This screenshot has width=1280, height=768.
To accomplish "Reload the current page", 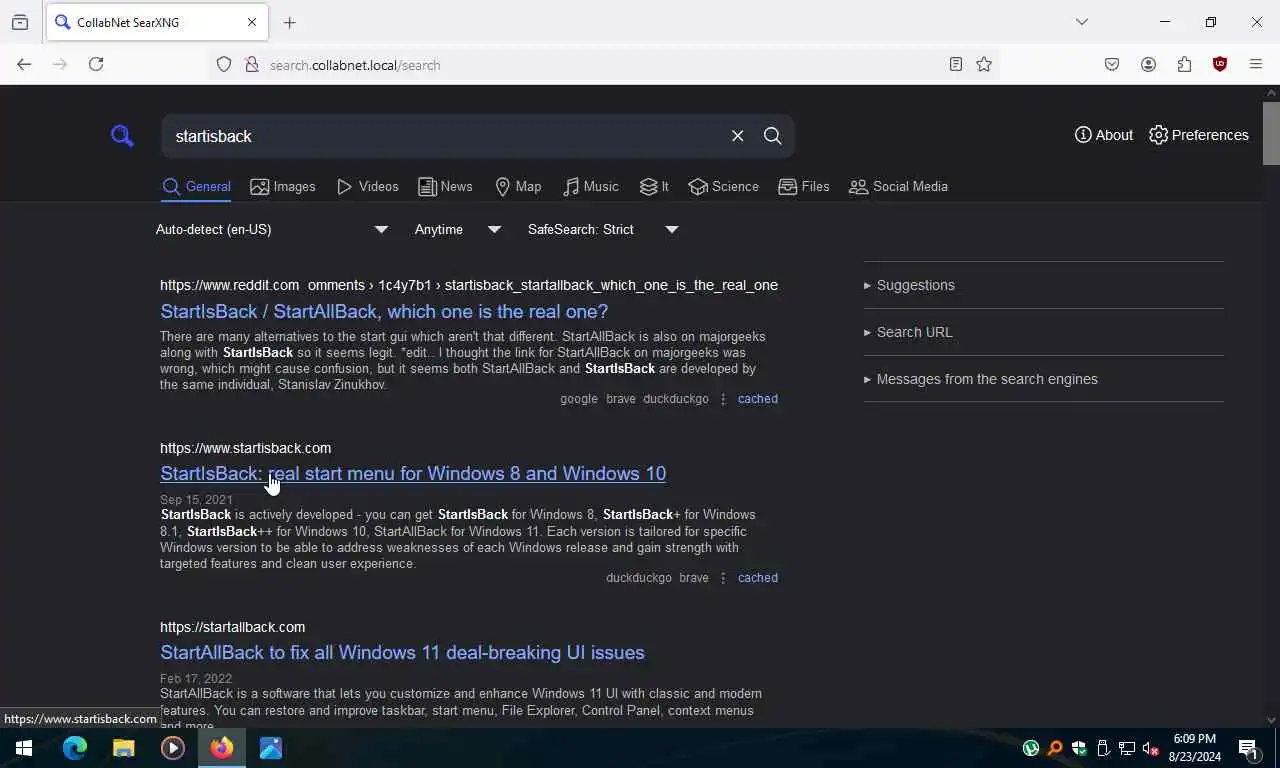I will (x=96, y=64).
